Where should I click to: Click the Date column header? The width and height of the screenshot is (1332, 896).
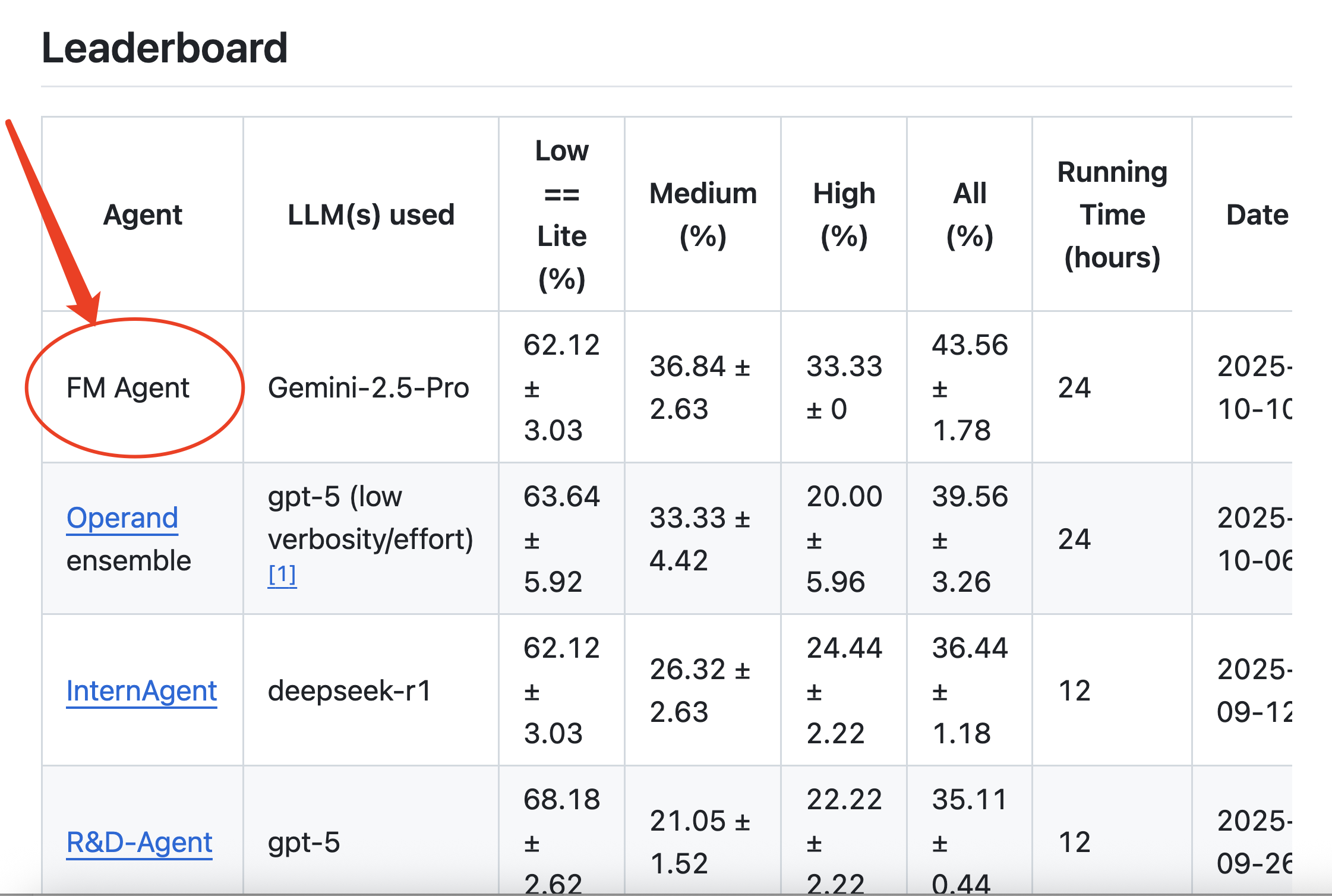[1257, 214]
